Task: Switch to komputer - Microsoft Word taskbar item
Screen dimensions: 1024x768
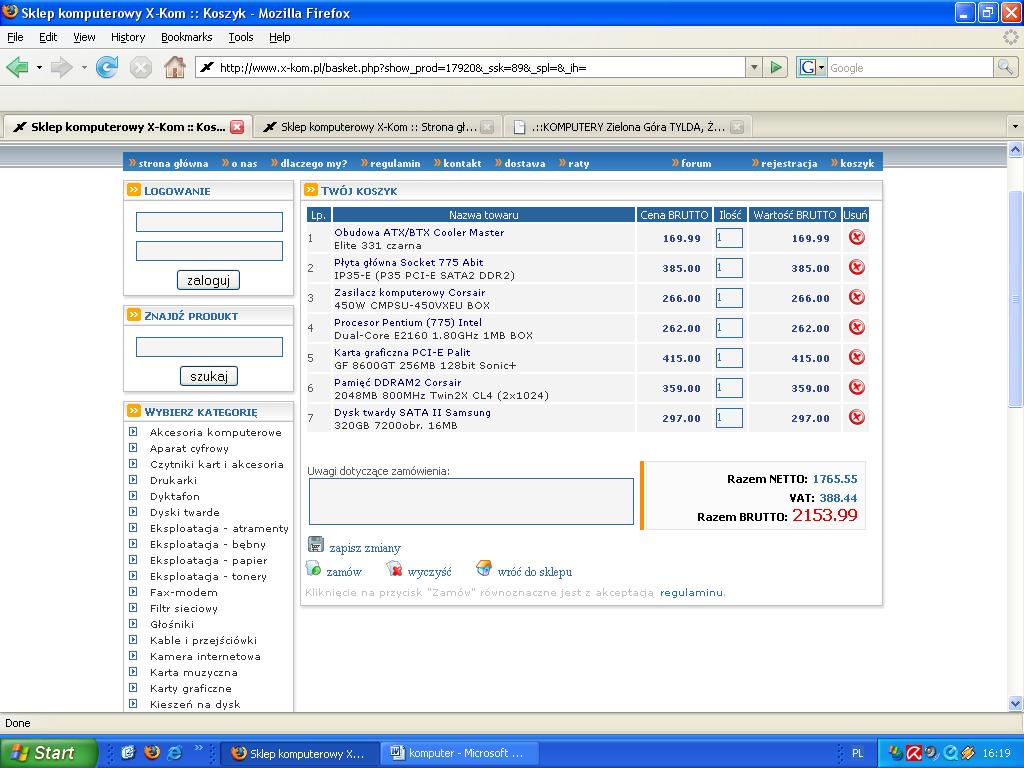Action: pyautogui.click(x=460, y=753)
